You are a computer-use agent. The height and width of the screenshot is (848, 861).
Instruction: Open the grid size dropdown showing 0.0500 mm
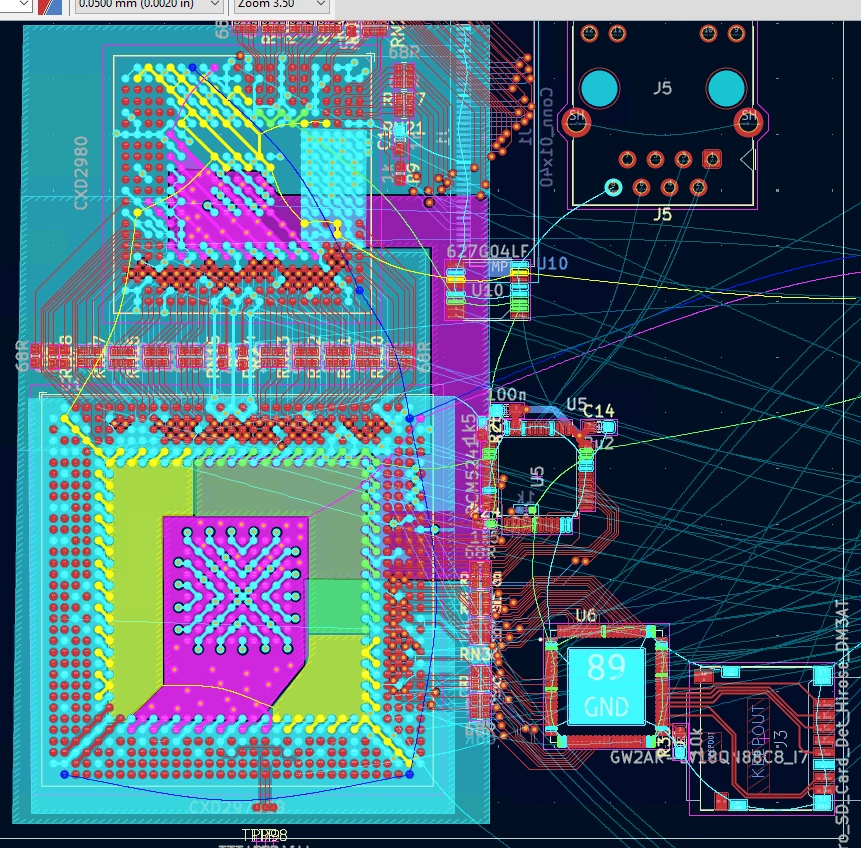pos(148,5)
